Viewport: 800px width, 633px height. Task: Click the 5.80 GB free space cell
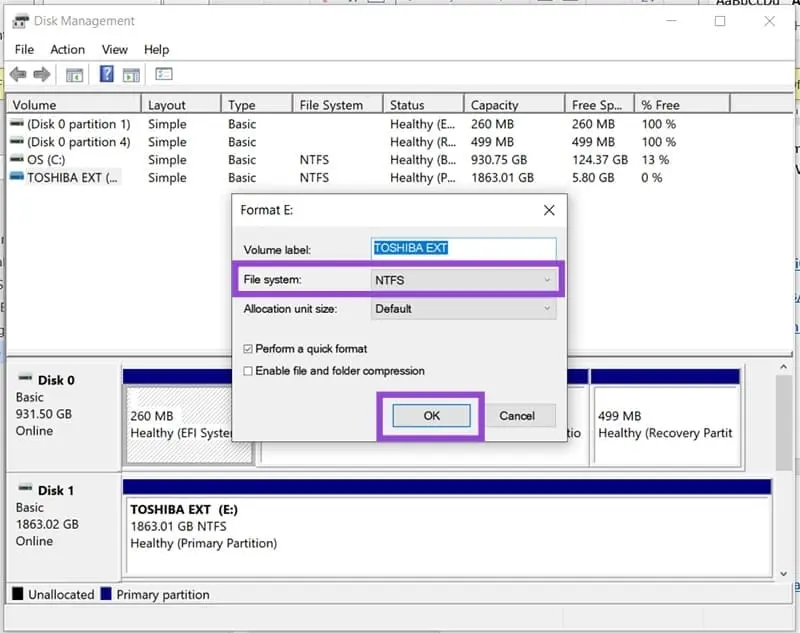(x=593, y=178)
